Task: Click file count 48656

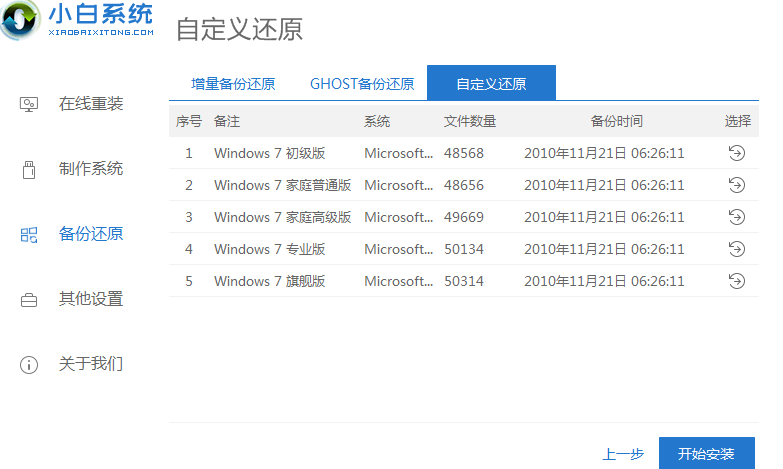Action: [464, 185]
